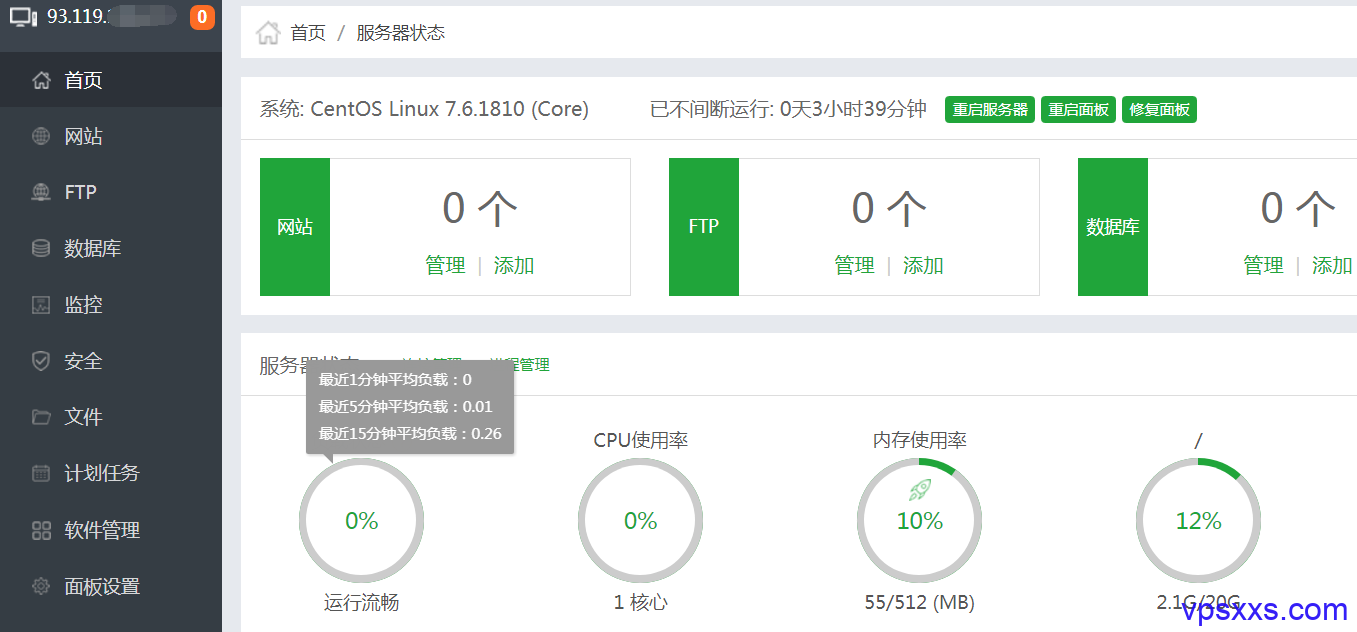Image resolution: width=1357 pixels, height=632 pixels.
Task: Click the FTP icon in the sidebar
Action: [x=41, y=192]
